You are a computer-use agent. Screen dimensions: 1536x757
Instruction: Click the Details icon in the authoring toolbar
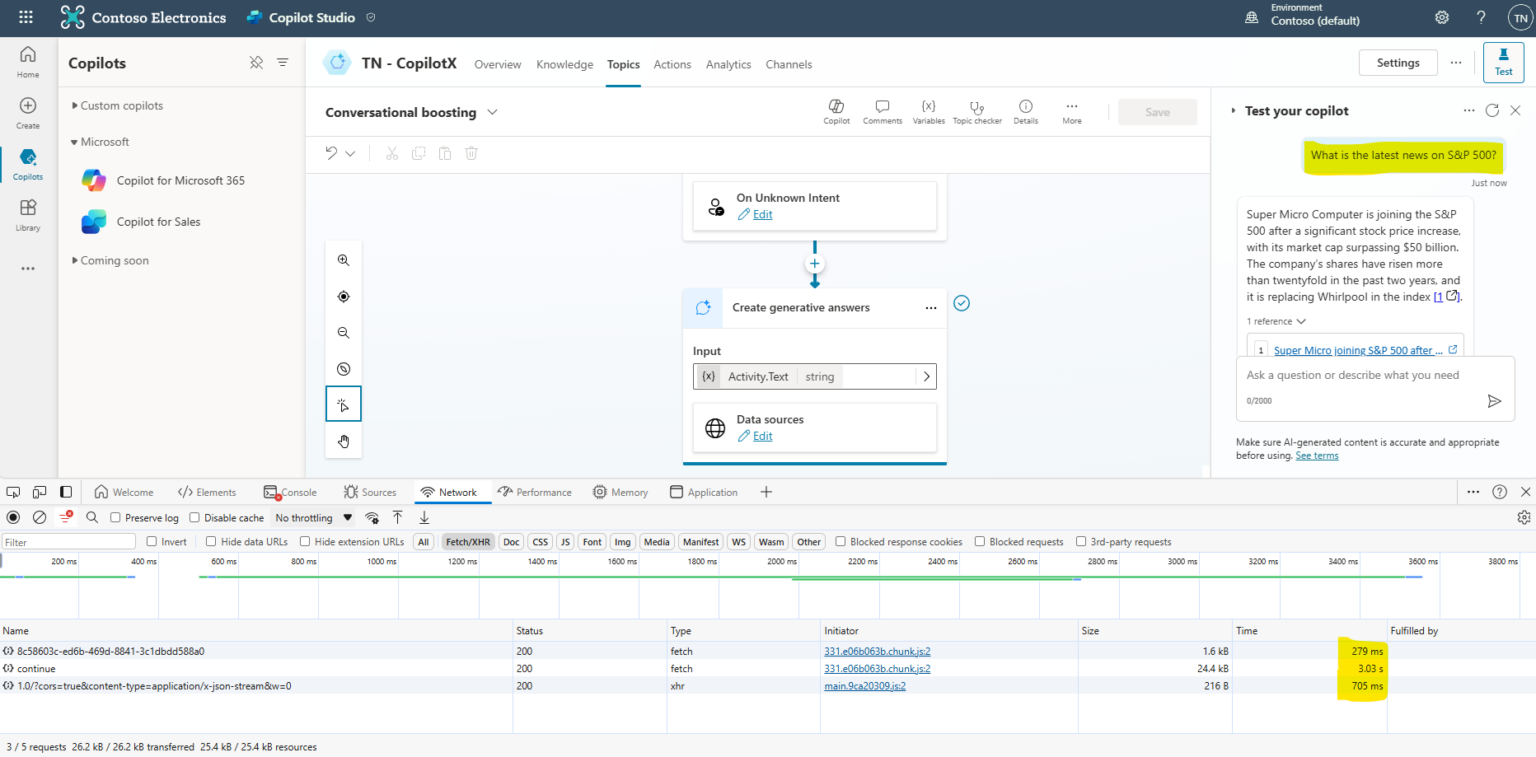(1025, 111)
